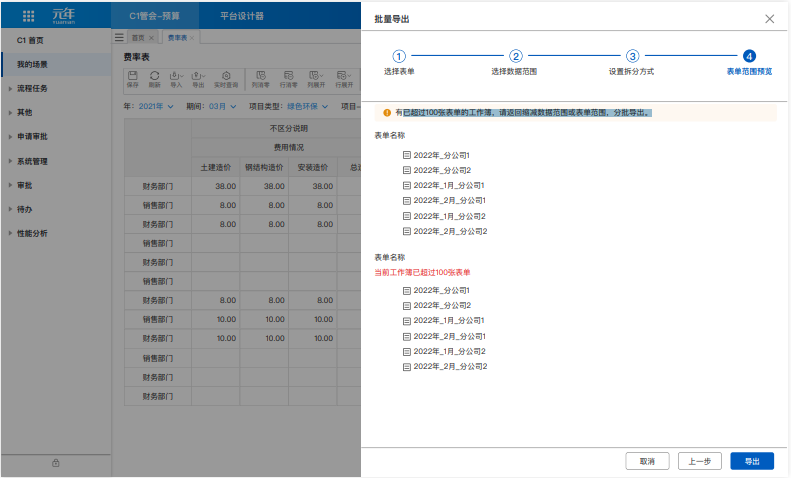Close the 批量导出 dialog
Viewport: 791px width, 478px height.
tap(769, 19)
